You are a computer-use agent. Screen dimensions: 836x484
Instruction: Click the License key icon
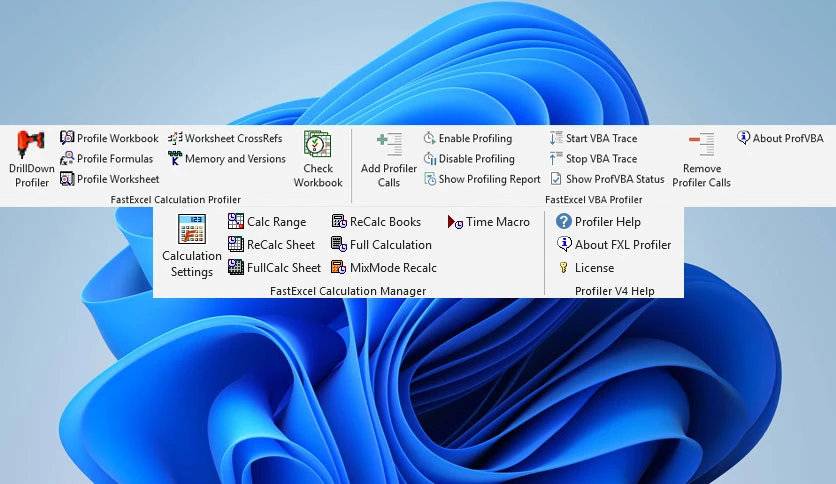564,267
